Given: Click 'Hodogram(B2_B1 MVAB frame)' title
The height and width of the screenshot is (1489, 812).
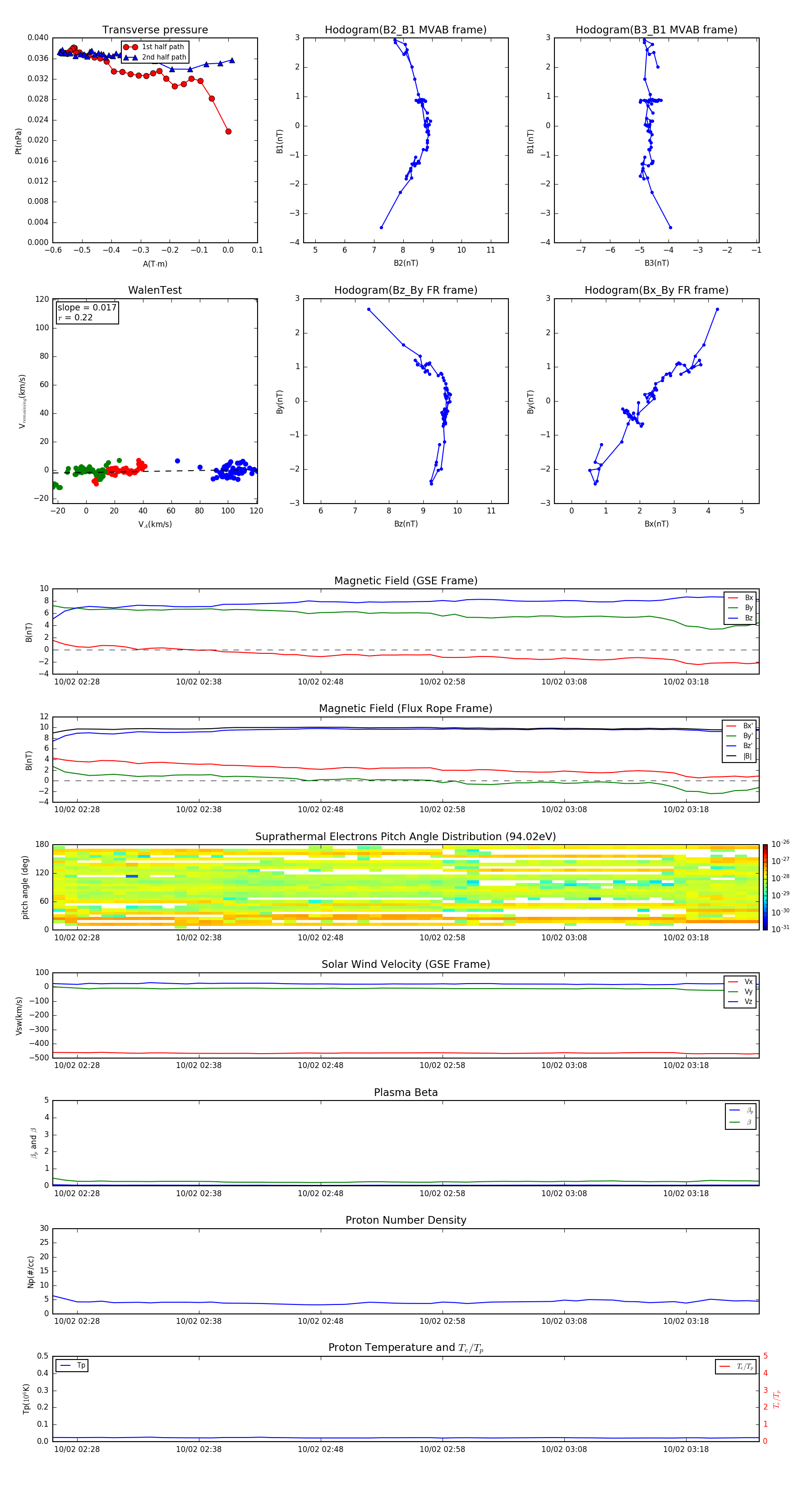Looking at the screenshot, I should (406, 29).
